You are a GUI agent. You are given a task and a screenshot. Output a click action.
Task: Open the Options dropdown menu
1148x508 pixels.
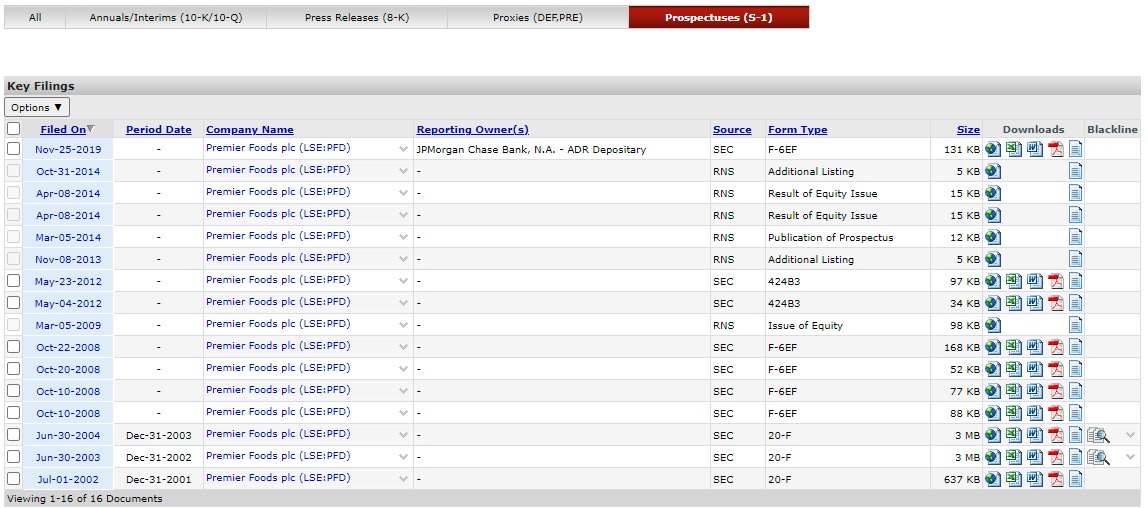pyautogui.click(x=37, y=107)
